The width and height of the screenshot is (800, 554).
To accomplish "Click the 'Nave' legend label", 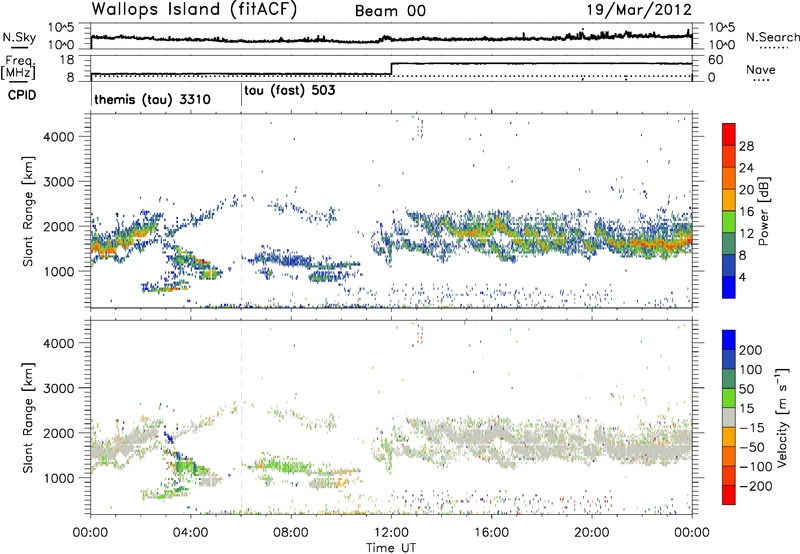I will point(761,69).
